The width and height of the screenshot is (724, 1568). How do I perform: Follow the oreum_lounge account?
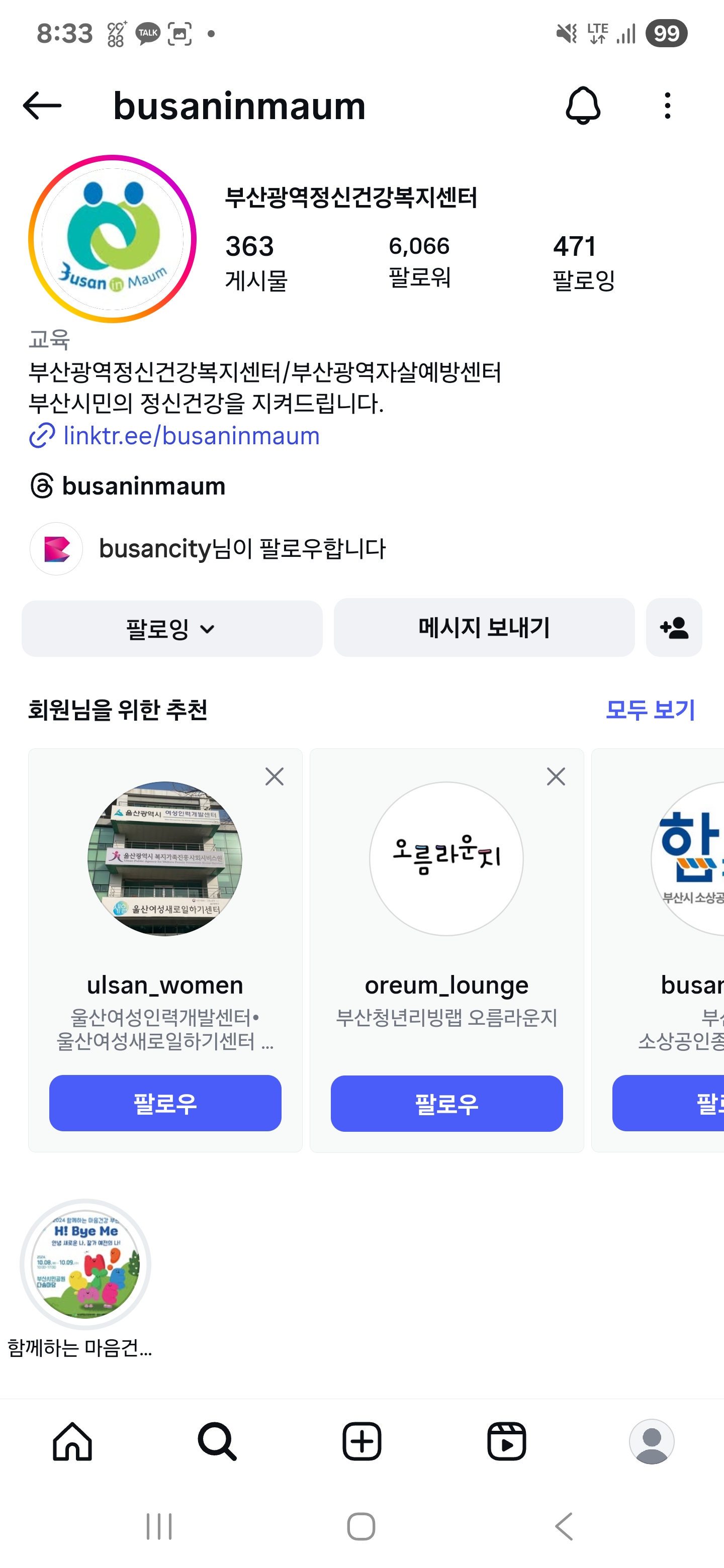click(x=446, y=1104)
